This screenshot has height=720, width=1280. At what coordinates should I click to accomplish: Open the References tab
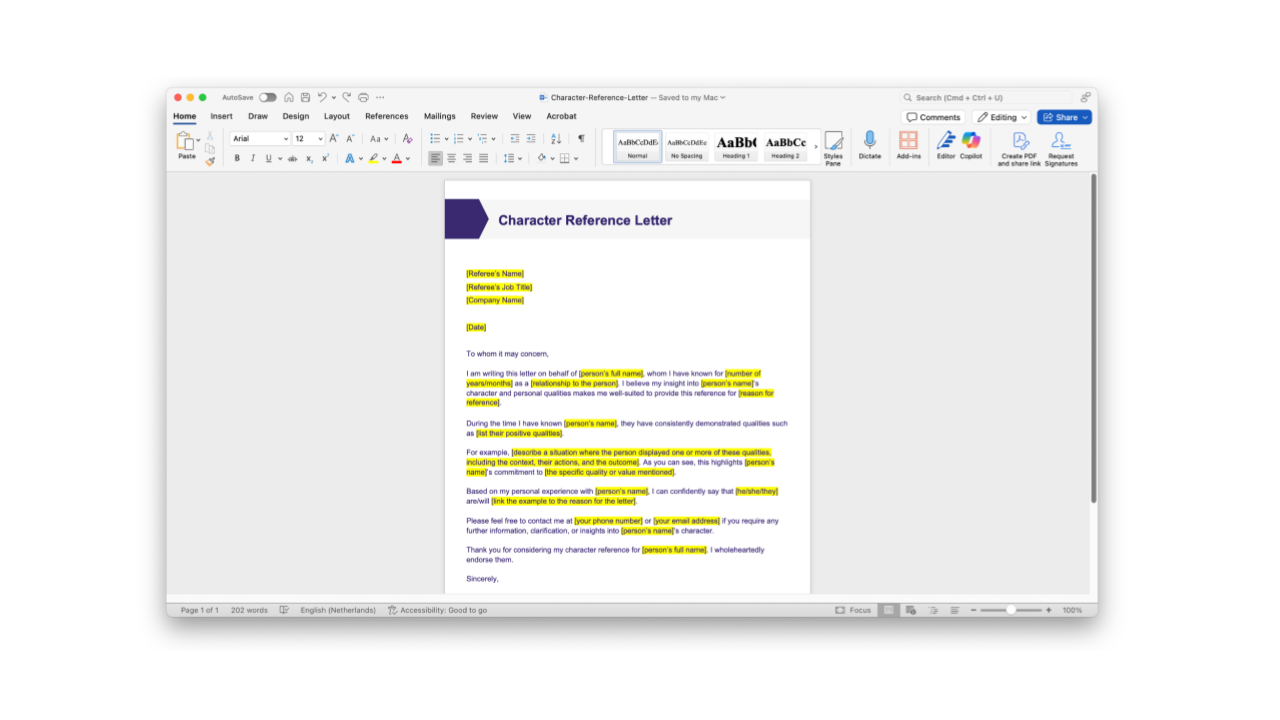click(387, 116)
